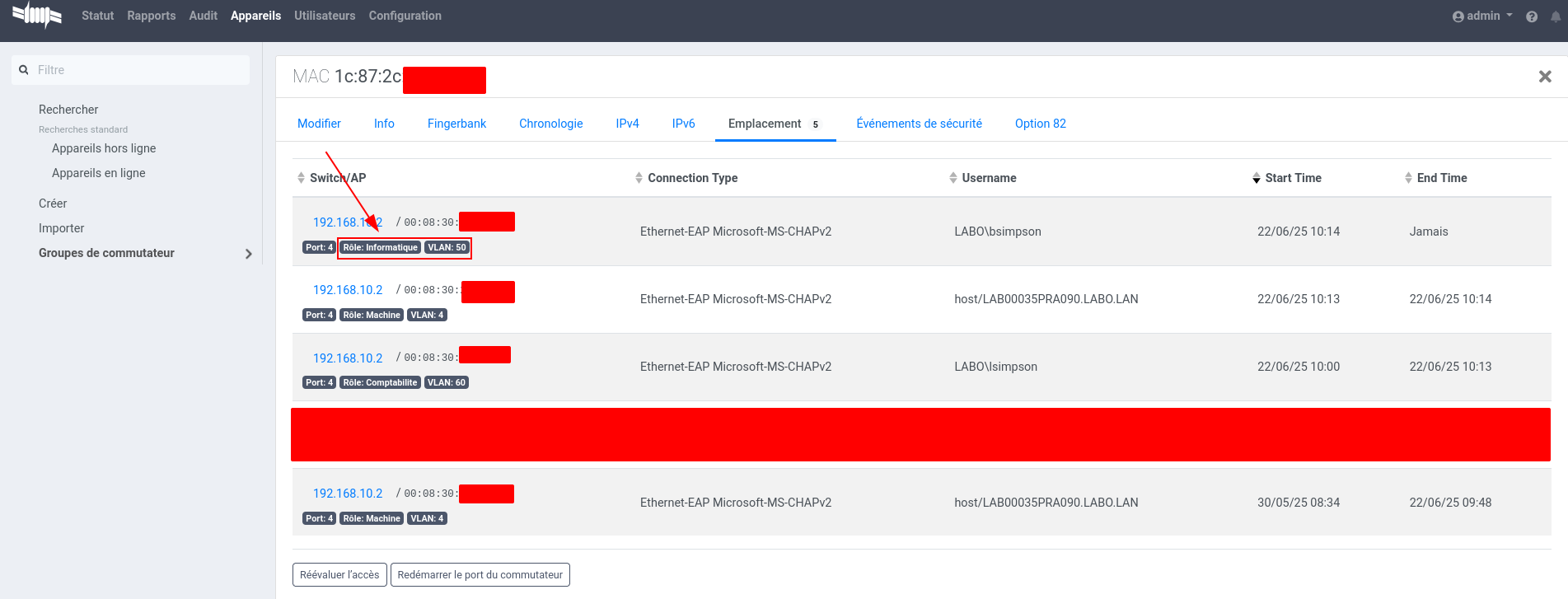The image size is (1568, 599).
Task: Open the admin user dropdown
Action: [x=1482, y=16]
